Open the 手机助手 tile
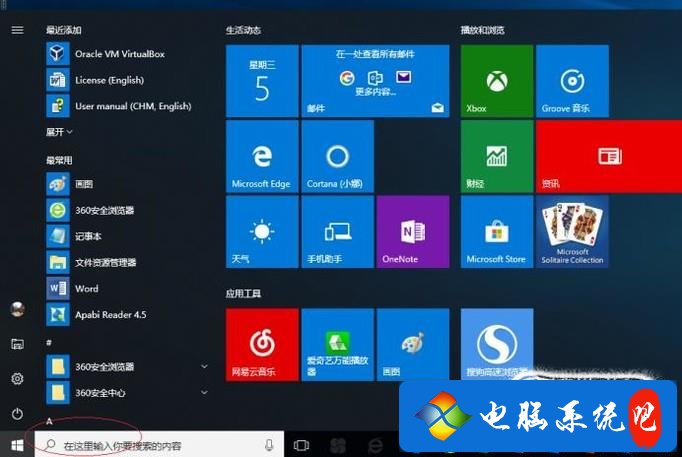 [x=338, y=232]
